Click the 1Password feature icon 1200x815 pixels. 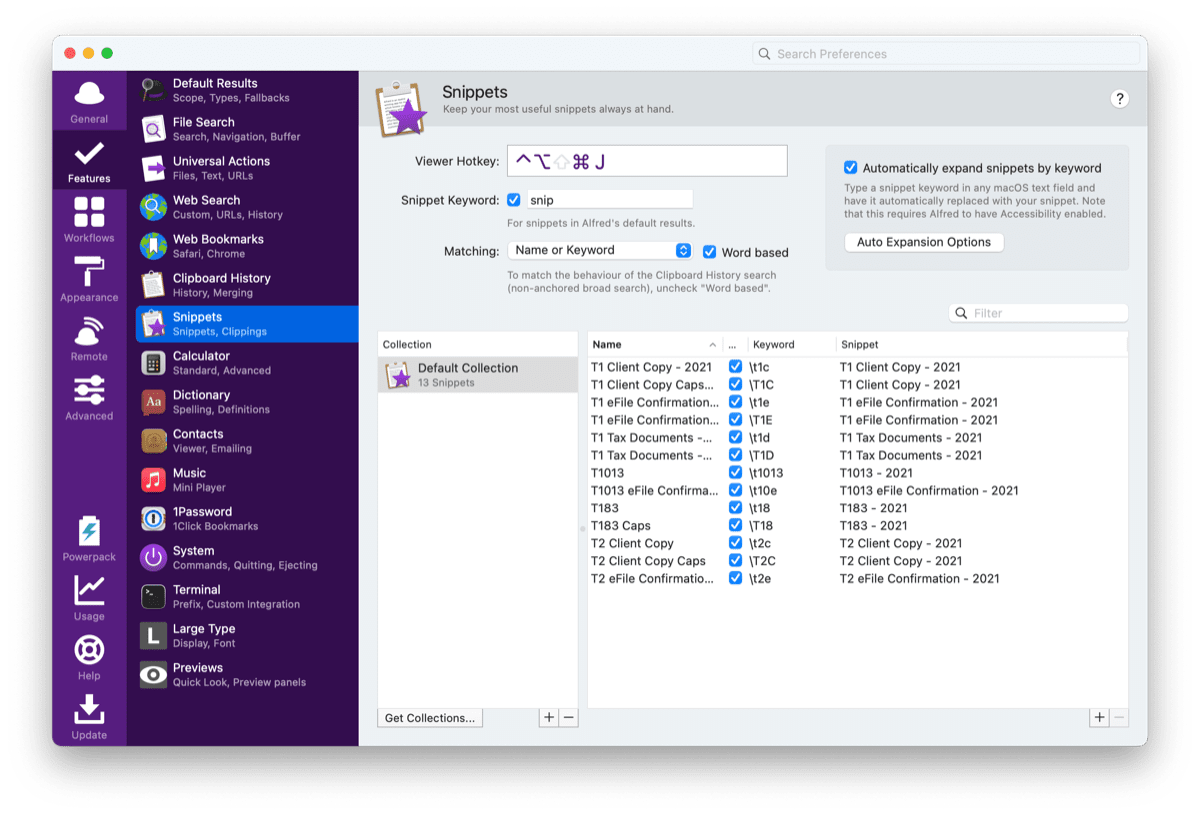pyautogui.click(x=153, y=519)
